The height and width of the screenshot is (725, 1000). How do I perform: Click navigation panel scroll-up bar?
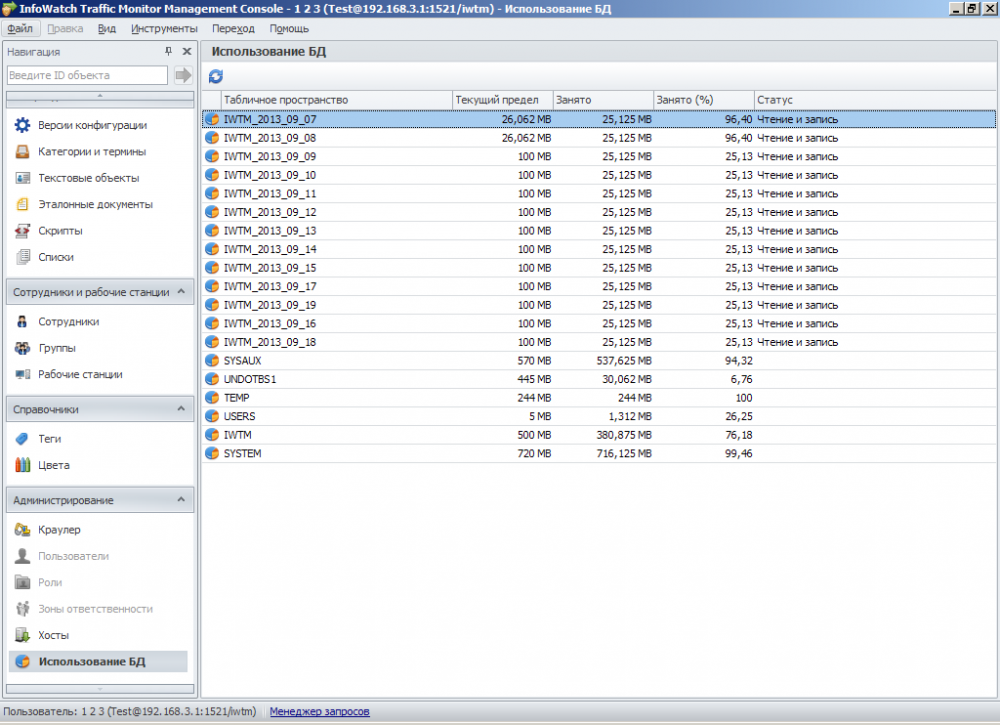[99, 96]
